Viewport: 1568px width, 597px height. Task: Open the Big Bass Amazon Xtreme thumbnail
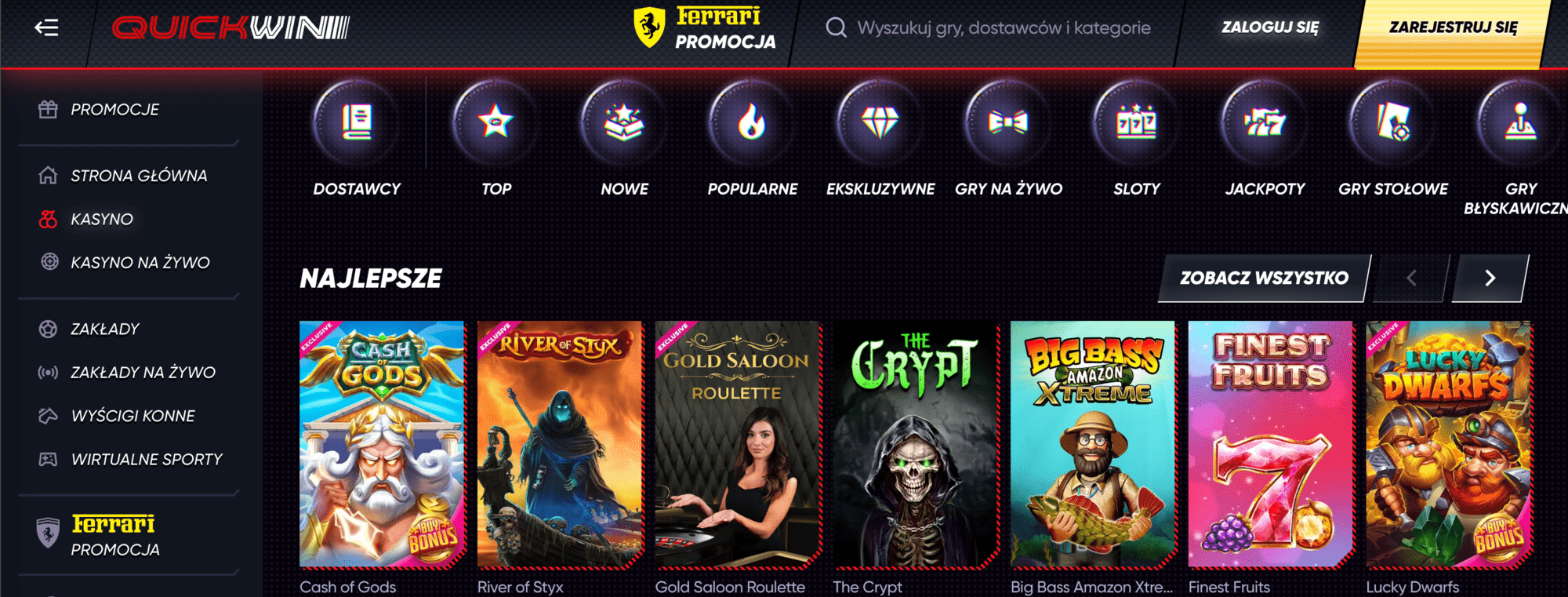pos(1092,444)
